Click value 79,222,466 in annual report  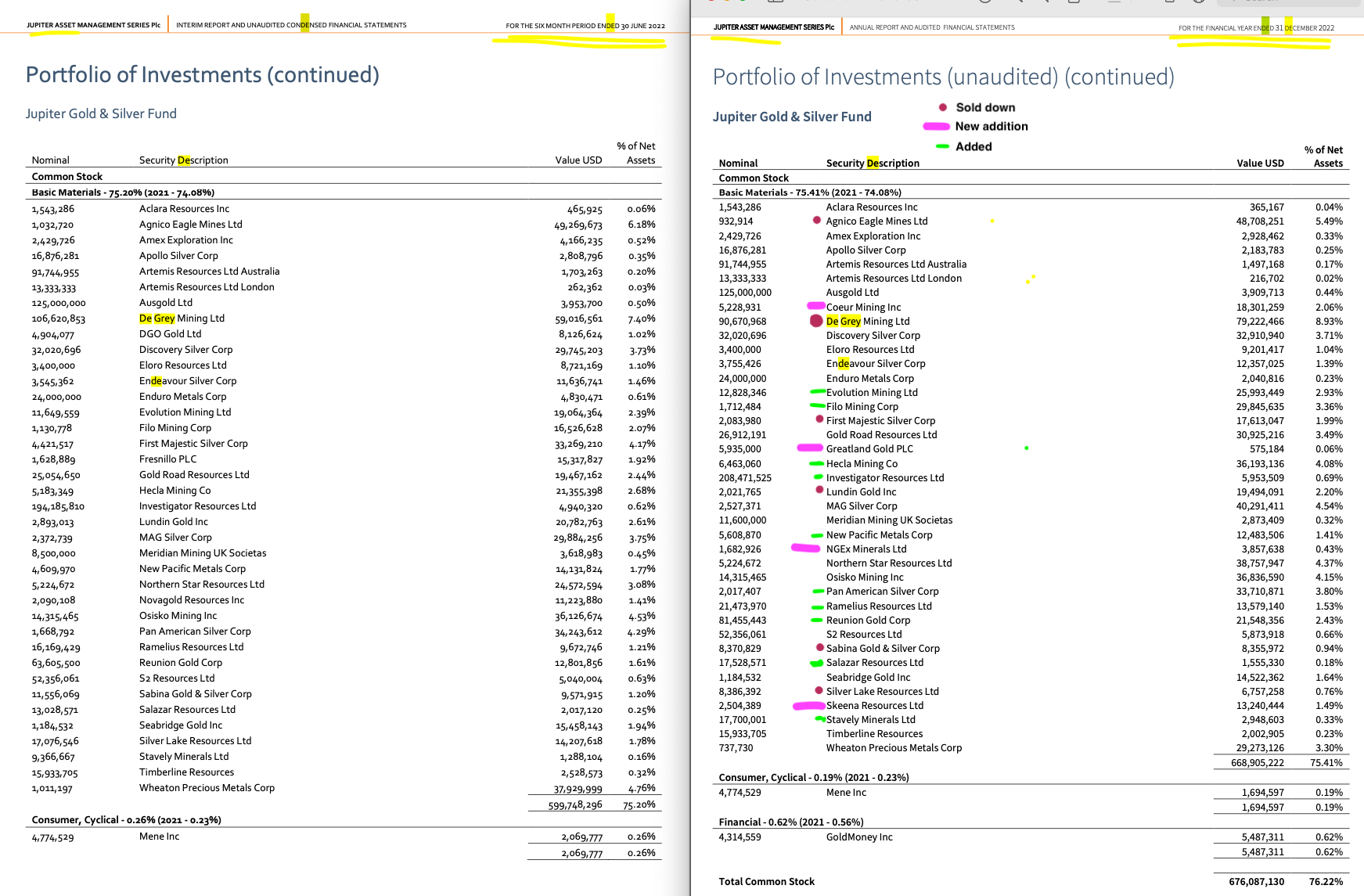1260,322
